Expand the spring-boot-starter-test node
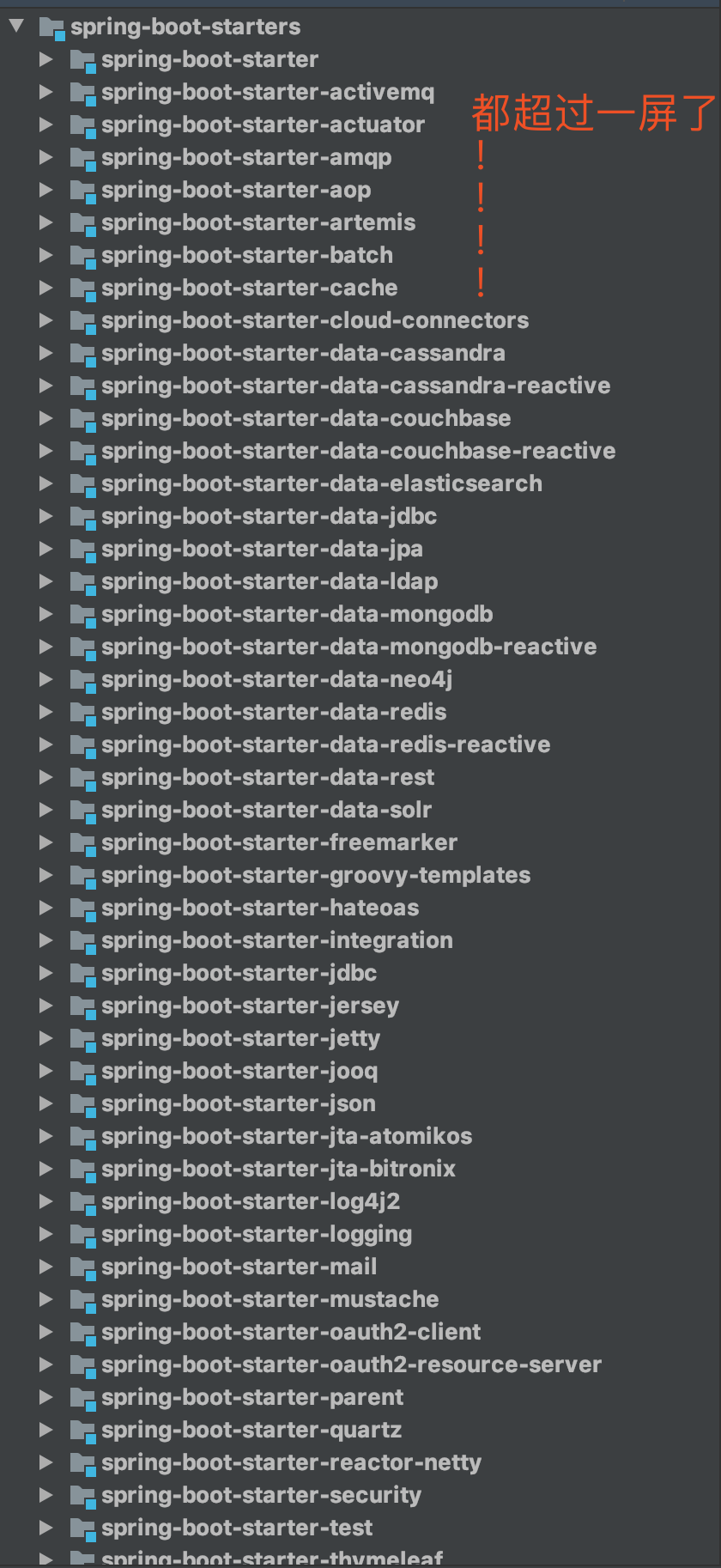 [46, 1528]
